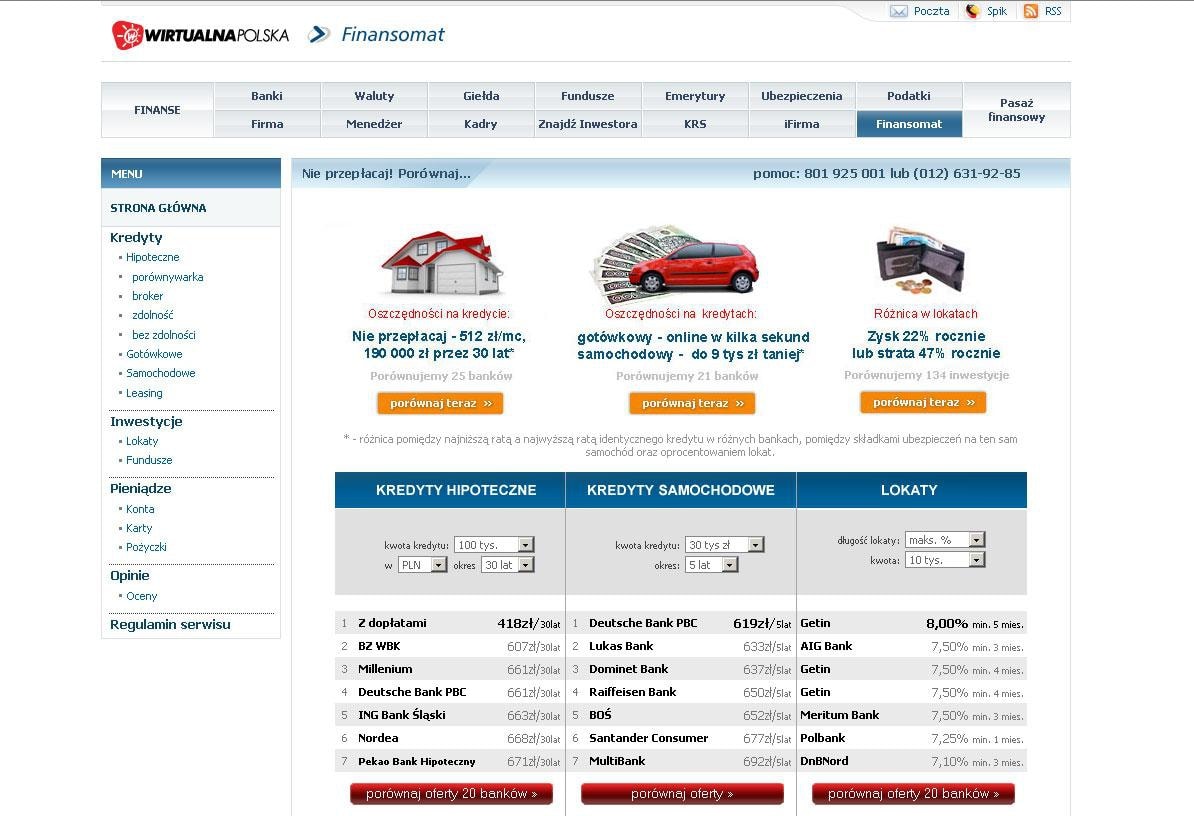Open Leasing link in sidebar
Screen dimensions: 1194x816
(x=144, y=393)
